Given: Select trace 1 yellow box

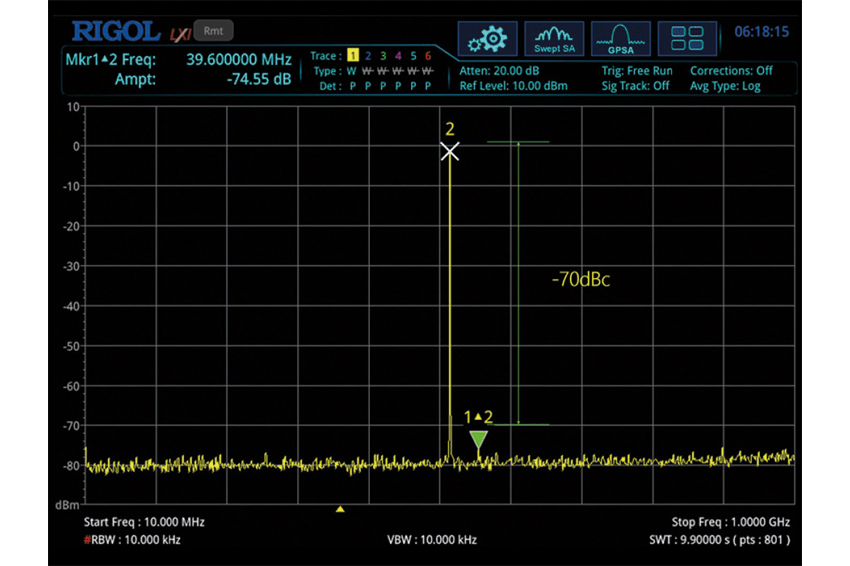Looking at the screenshot, I should pyautogui.click(x=352, y=55).
